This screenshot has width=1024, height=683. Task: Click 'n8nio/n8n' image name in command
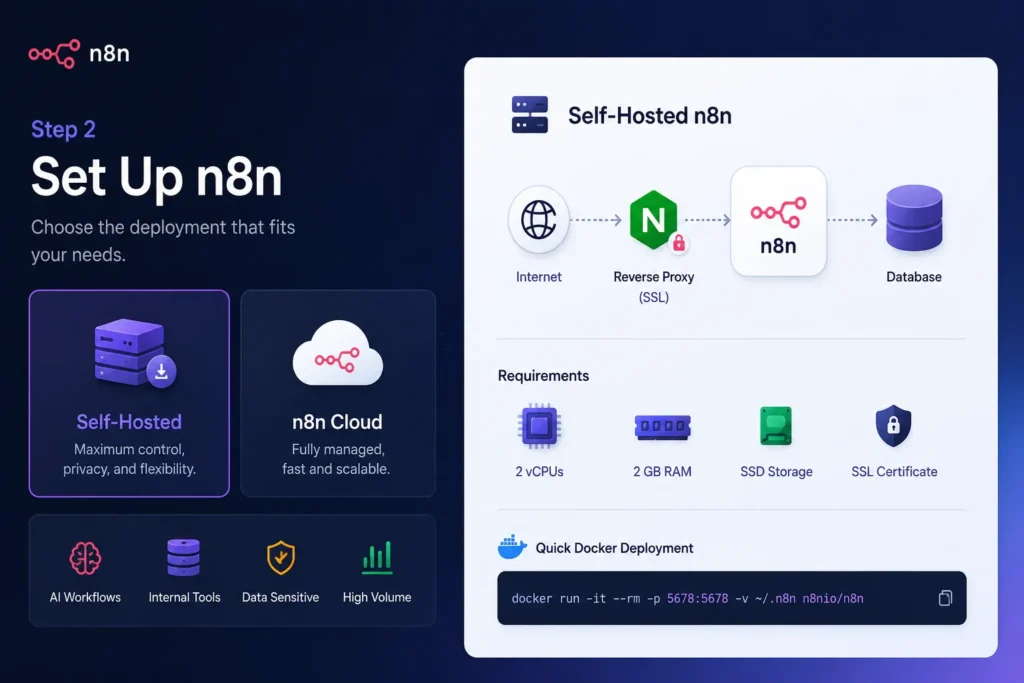coord(833,599)
